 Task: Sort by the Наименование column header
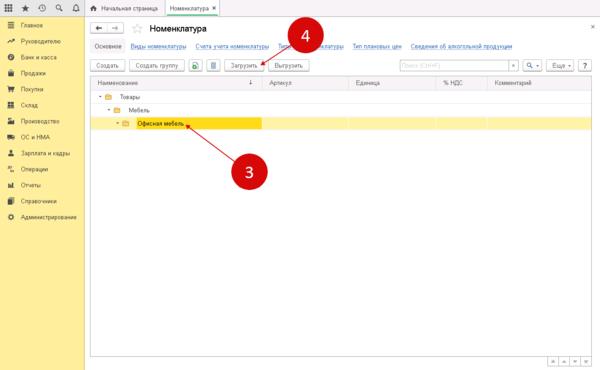point(118,83)
